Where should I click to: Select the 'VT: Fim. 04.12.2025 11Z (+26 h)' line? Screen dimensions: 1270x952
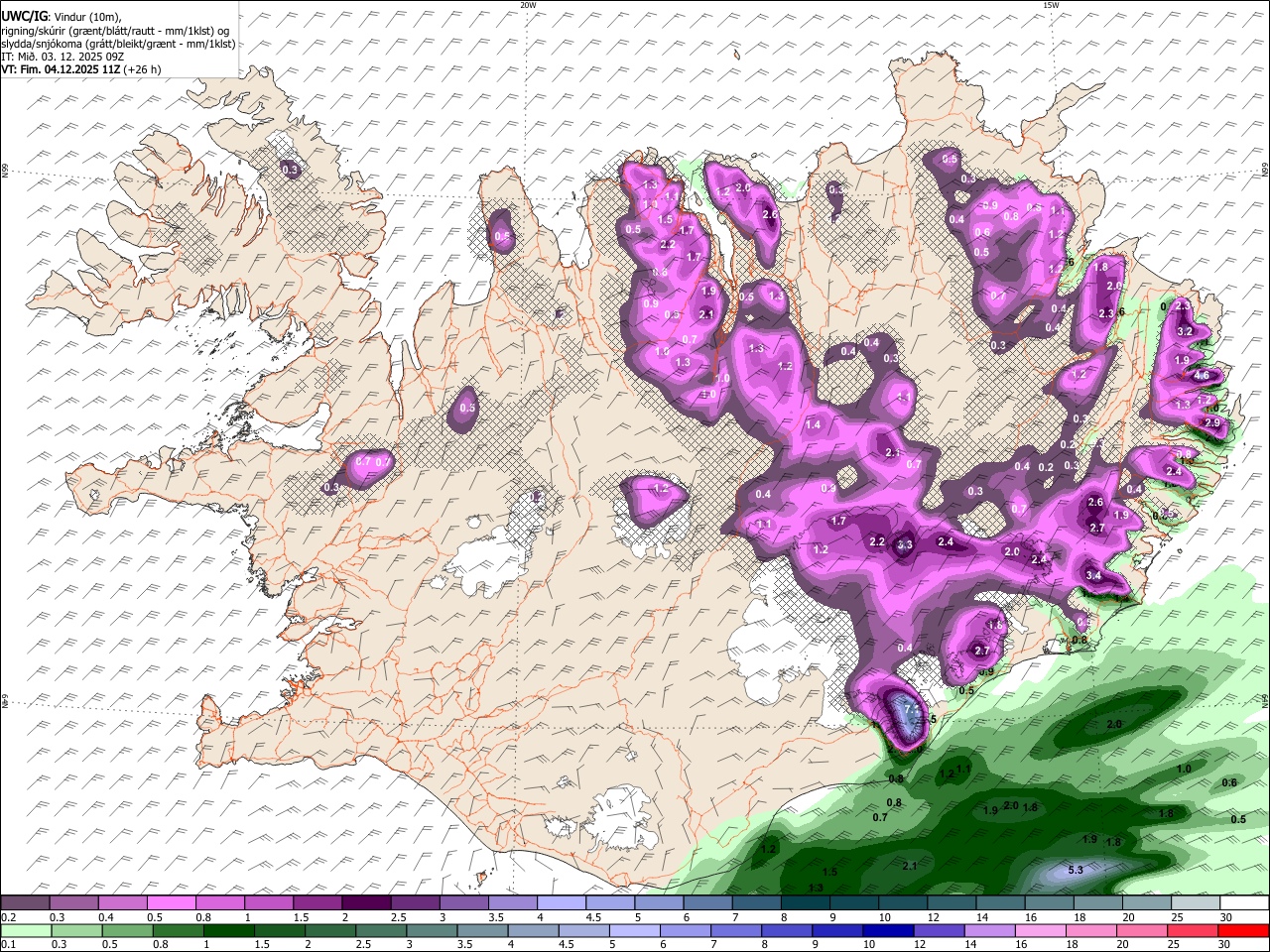[x=81, y=69]
